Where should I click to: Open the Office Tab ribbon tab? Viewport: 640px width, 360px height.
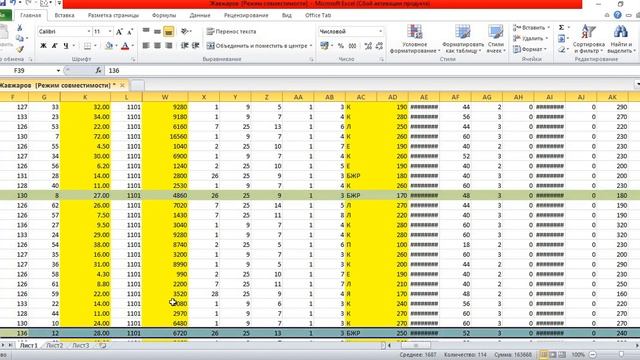tap(318, 16)
